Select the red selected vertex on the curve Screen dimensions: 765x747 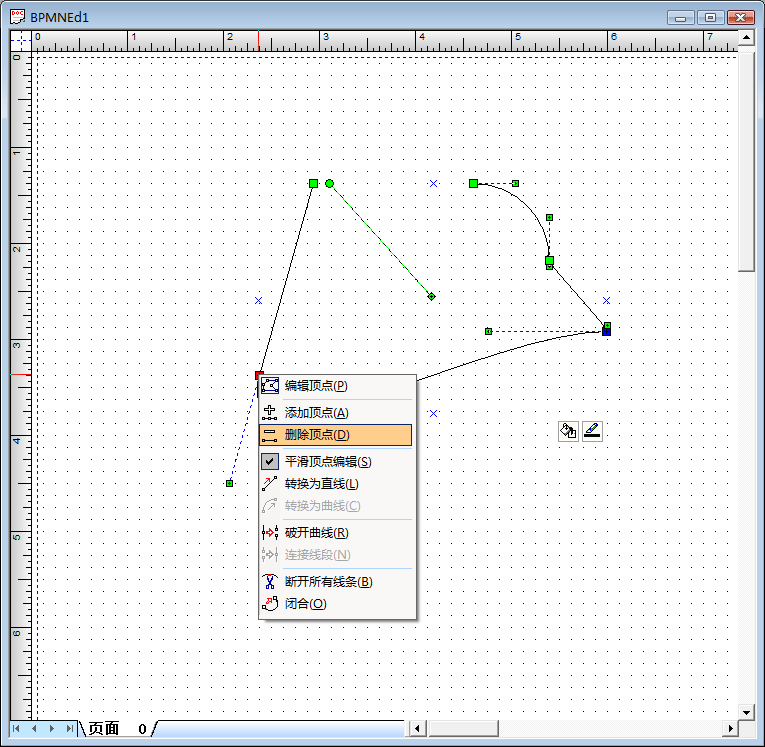259,376
